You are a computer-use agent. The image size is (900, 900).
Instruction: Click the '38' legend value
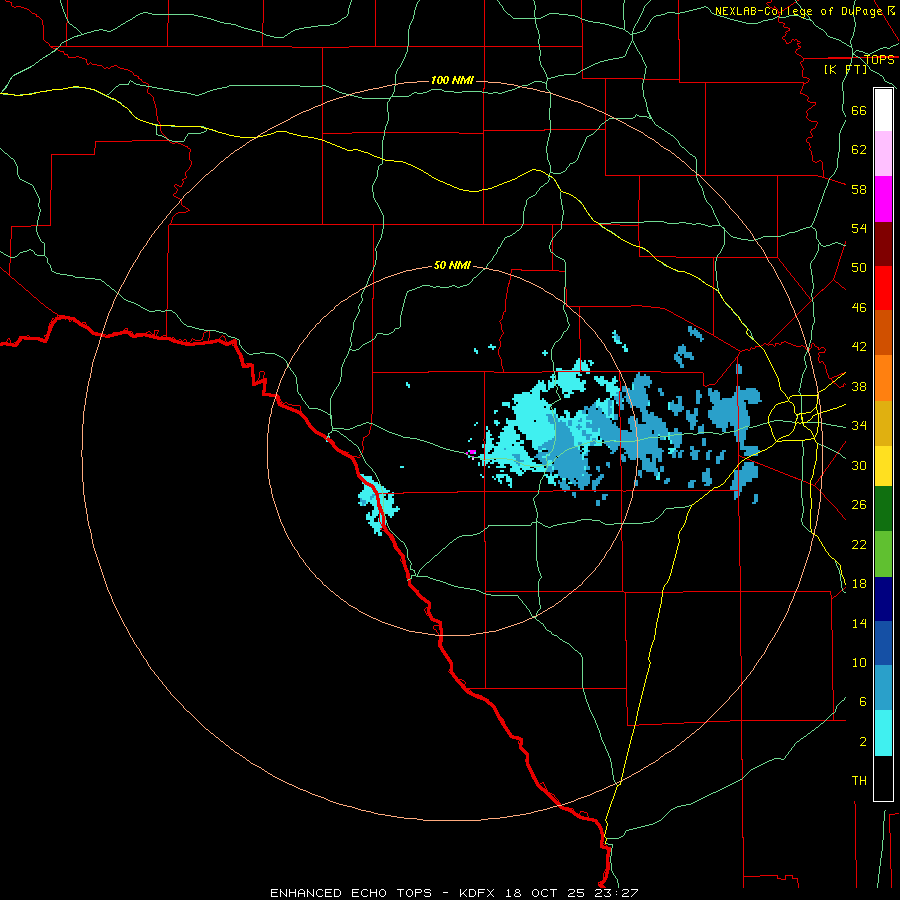(859, 386)
